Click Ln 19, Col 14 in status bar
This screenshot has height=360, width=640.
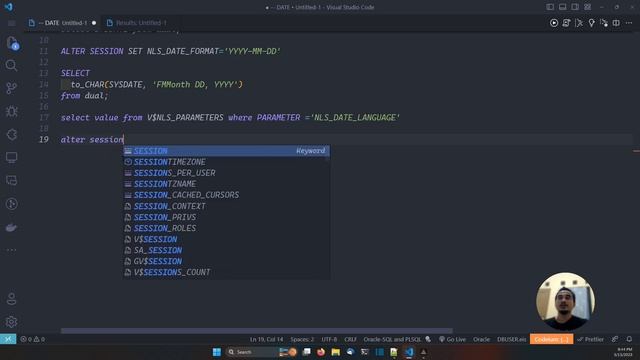(266, 339)
